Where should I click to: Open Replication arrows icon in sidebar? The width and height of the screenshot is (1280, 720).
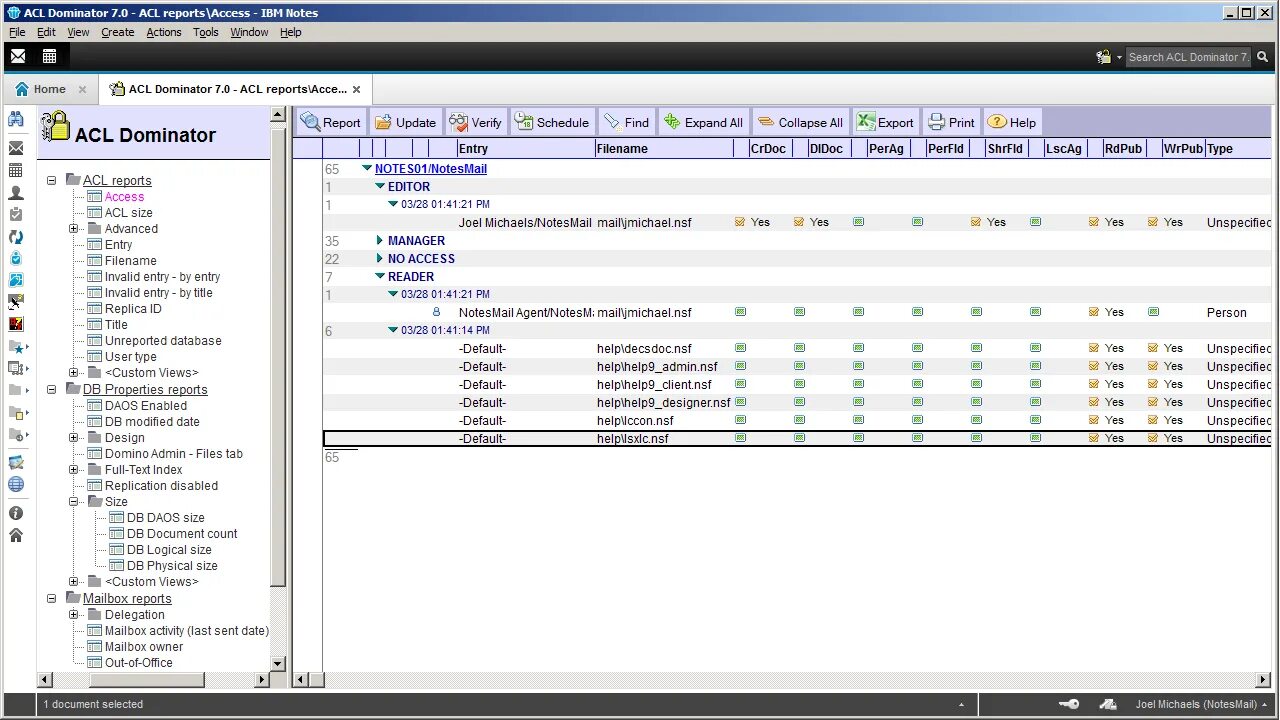[x=16, y=237]
